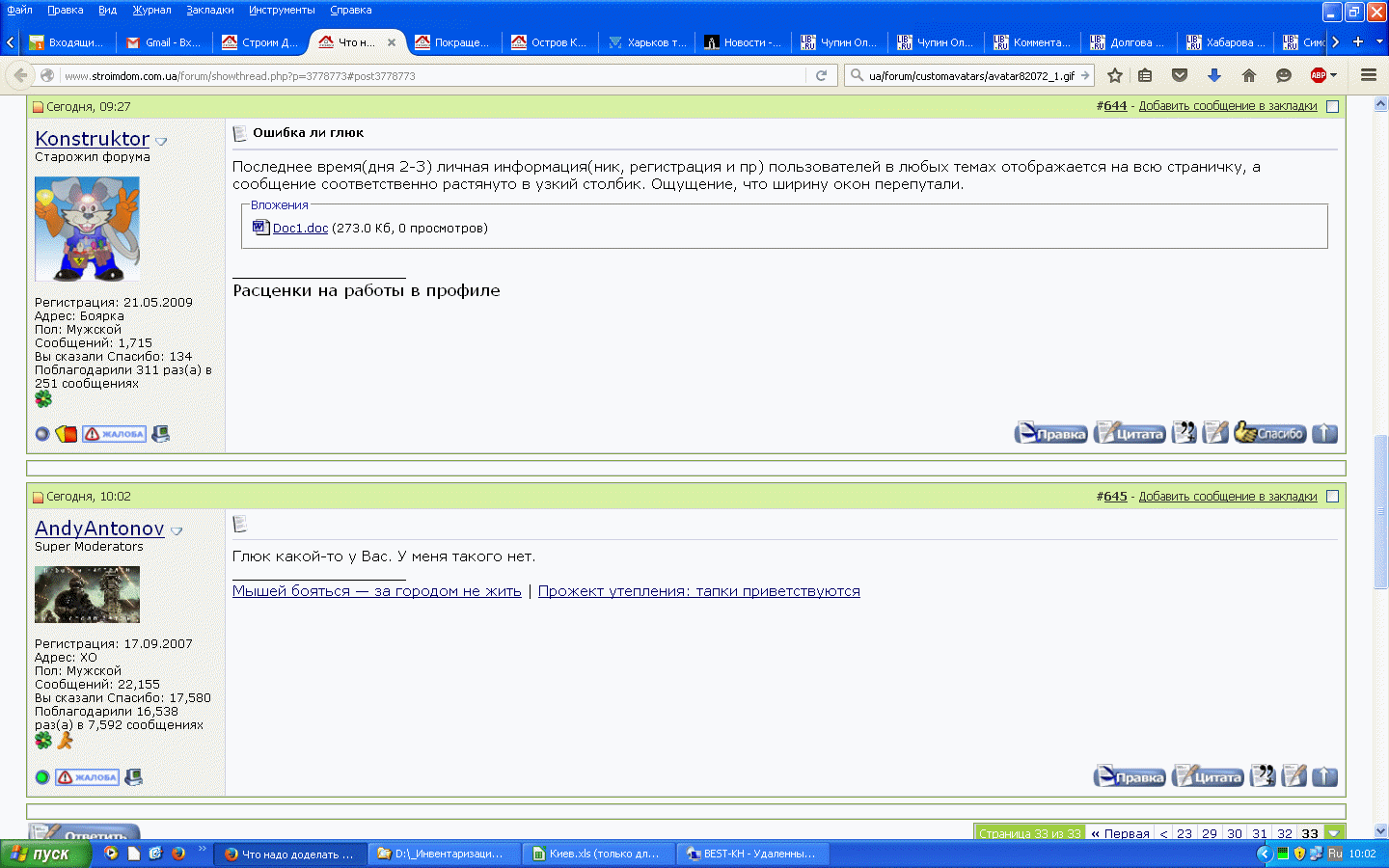Open the Файл menu
Image resolution: width=1389 pixels, height=868 pixels.
(19, 10)
